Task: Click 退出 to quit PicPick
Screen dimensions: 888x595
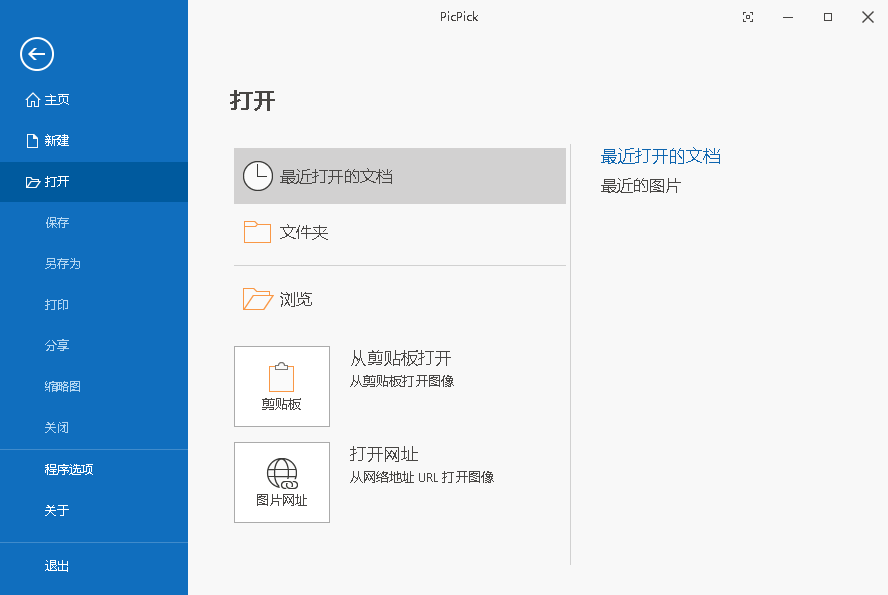Action: (56, 565)
